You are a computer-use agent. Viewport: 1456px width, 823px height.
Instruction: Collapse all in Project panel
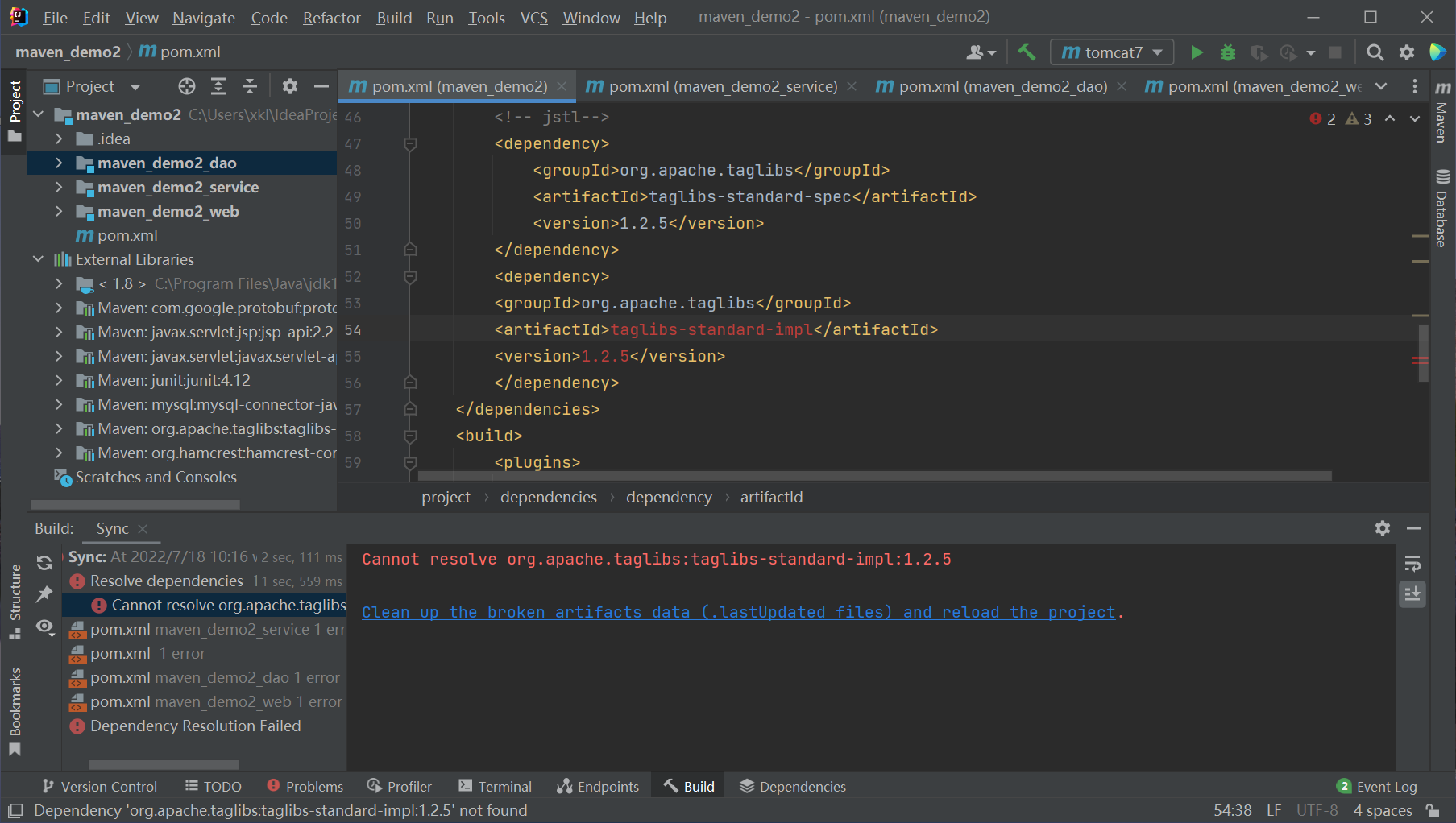tap(250, 86)
